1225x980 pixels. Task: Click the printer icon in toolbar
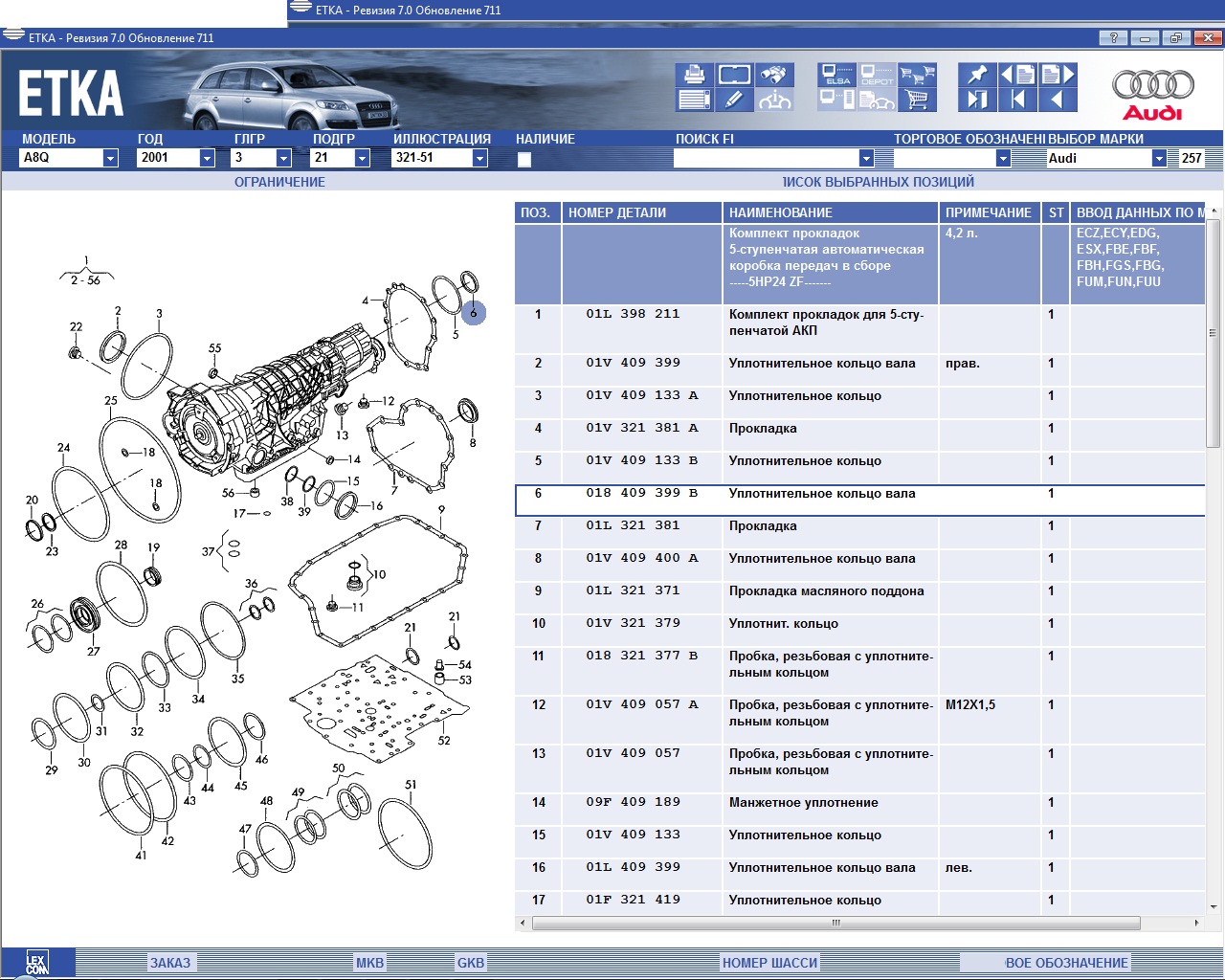pyautogui.click(x=694, y=75)
